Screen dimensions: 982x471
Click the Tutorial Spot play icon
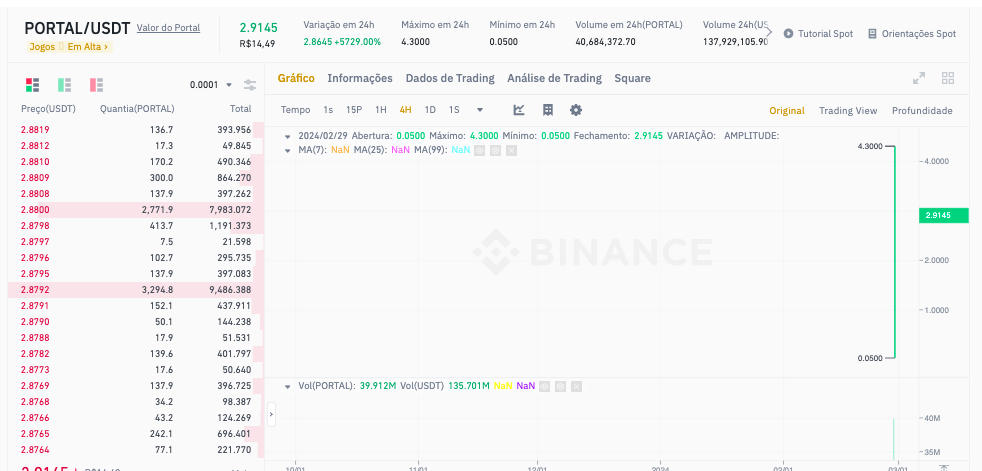tap(788, 34)
